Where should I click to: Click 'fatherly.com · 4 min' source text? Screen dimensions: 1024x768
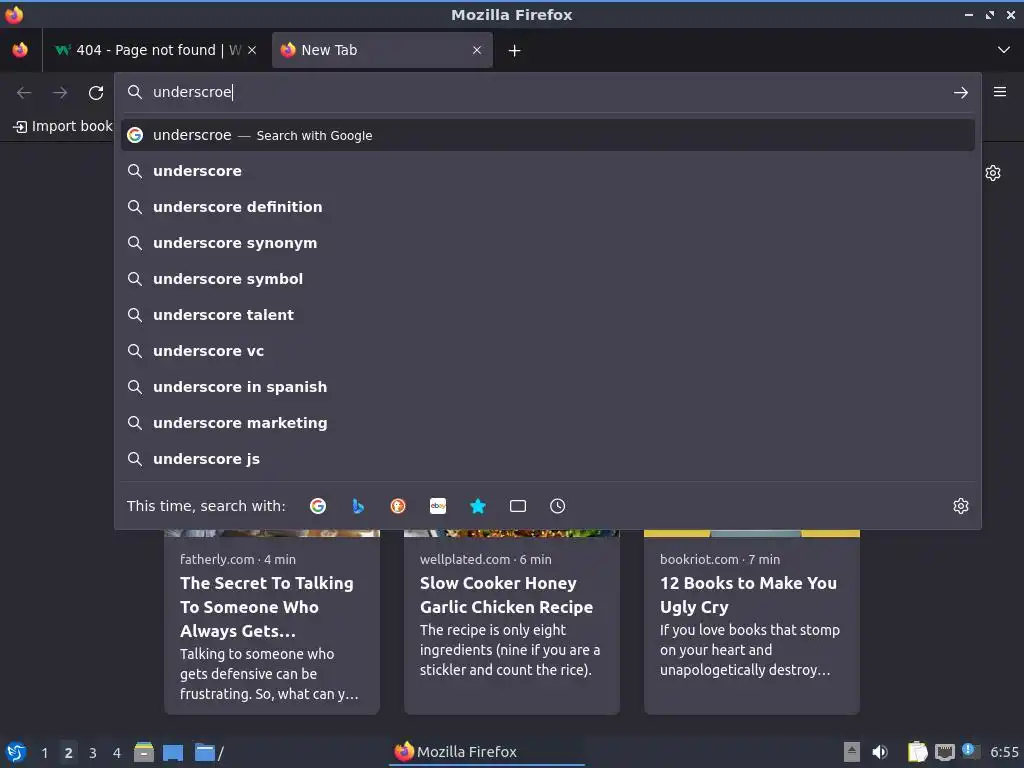point(238,560)
